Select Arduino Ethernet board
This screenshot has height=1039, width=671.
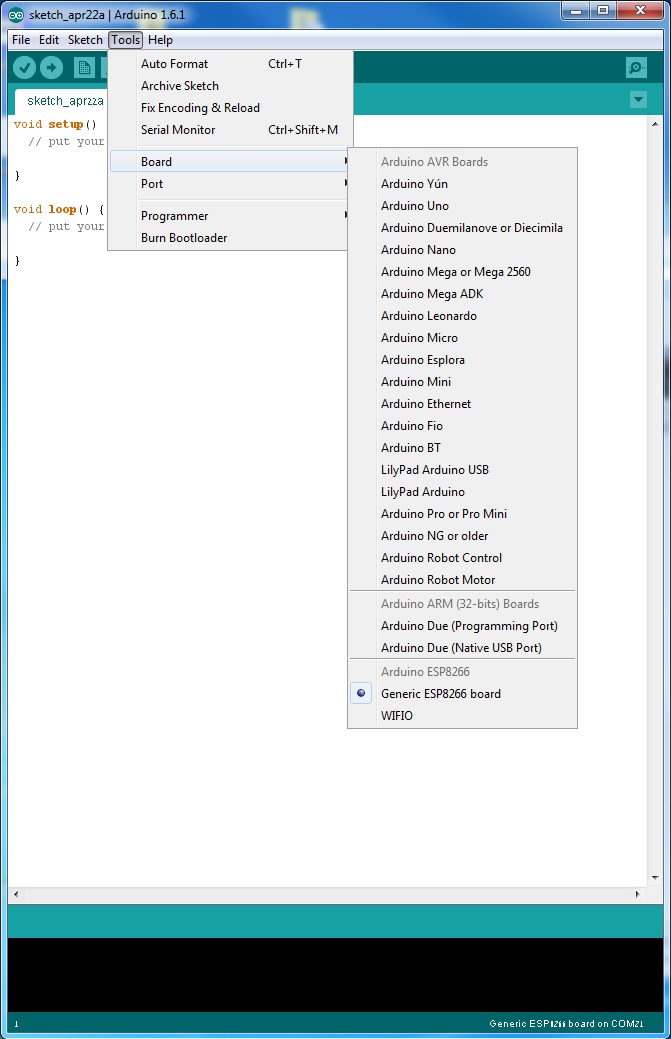click(x=462, y=403)
